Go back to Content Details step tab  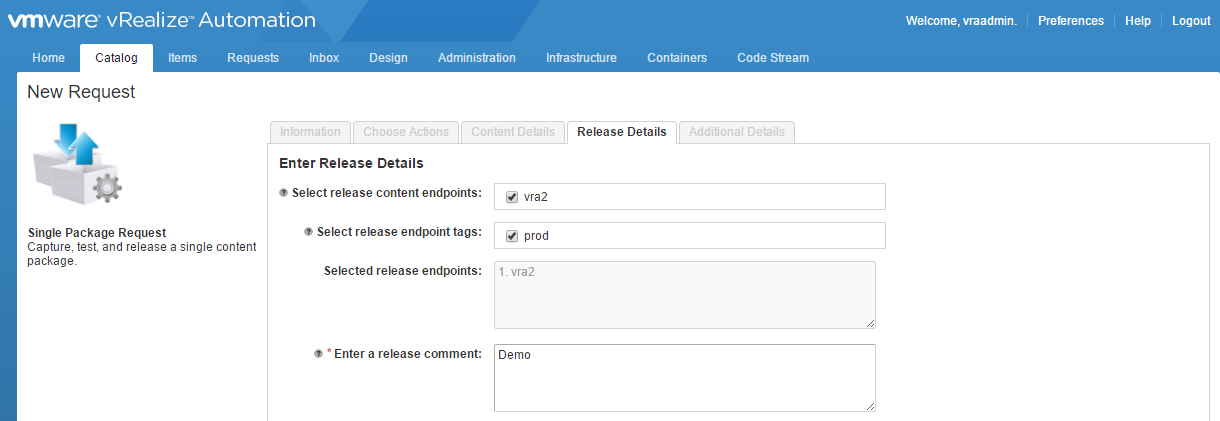coord(512,132)
